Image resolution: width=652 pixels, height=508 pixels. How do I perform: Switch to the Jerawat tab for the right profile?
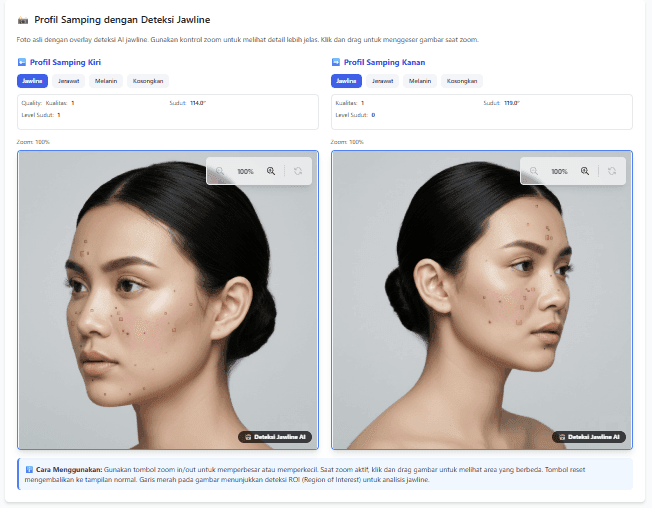[x=383, y=81]
